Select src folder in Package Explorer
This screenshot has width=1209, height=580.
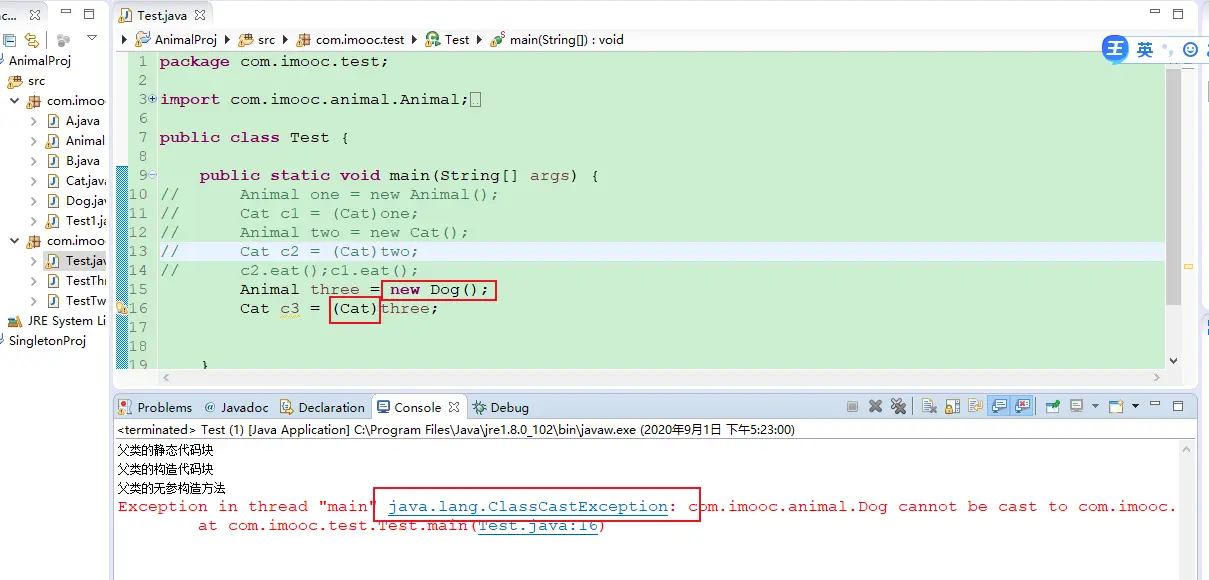[x=27, y=81]
